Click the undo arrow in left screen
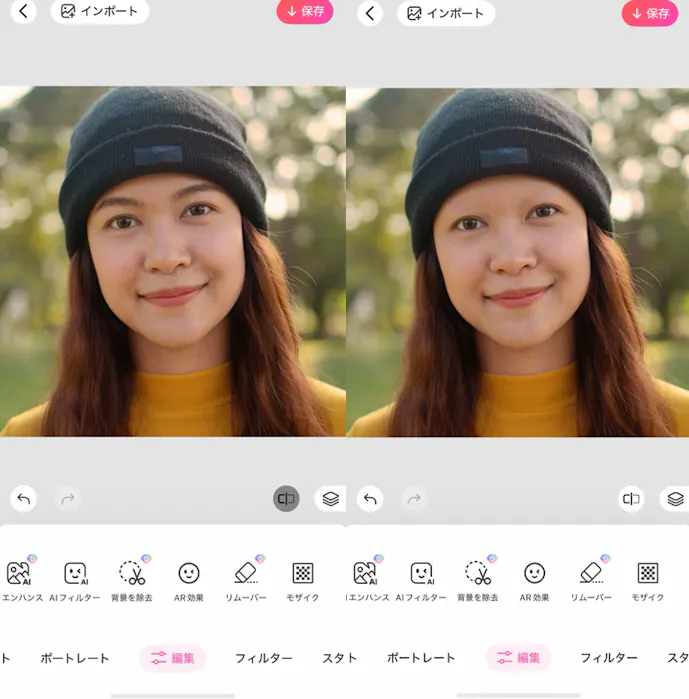The width and height of the screenshot is (689, 699). pyautogui.click(x=24, y=498)
